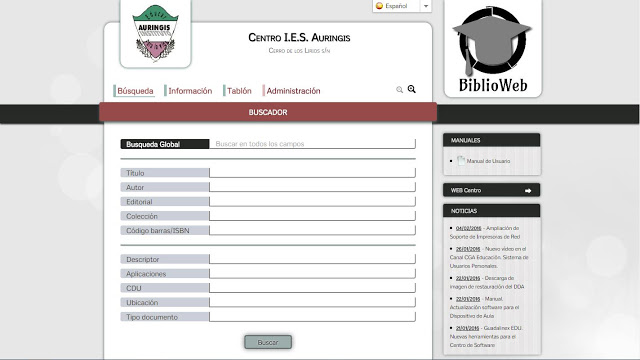Open the Canal CGA Educación video news
640x360 pixels.
pyautogui.click(x=489, y=257)
